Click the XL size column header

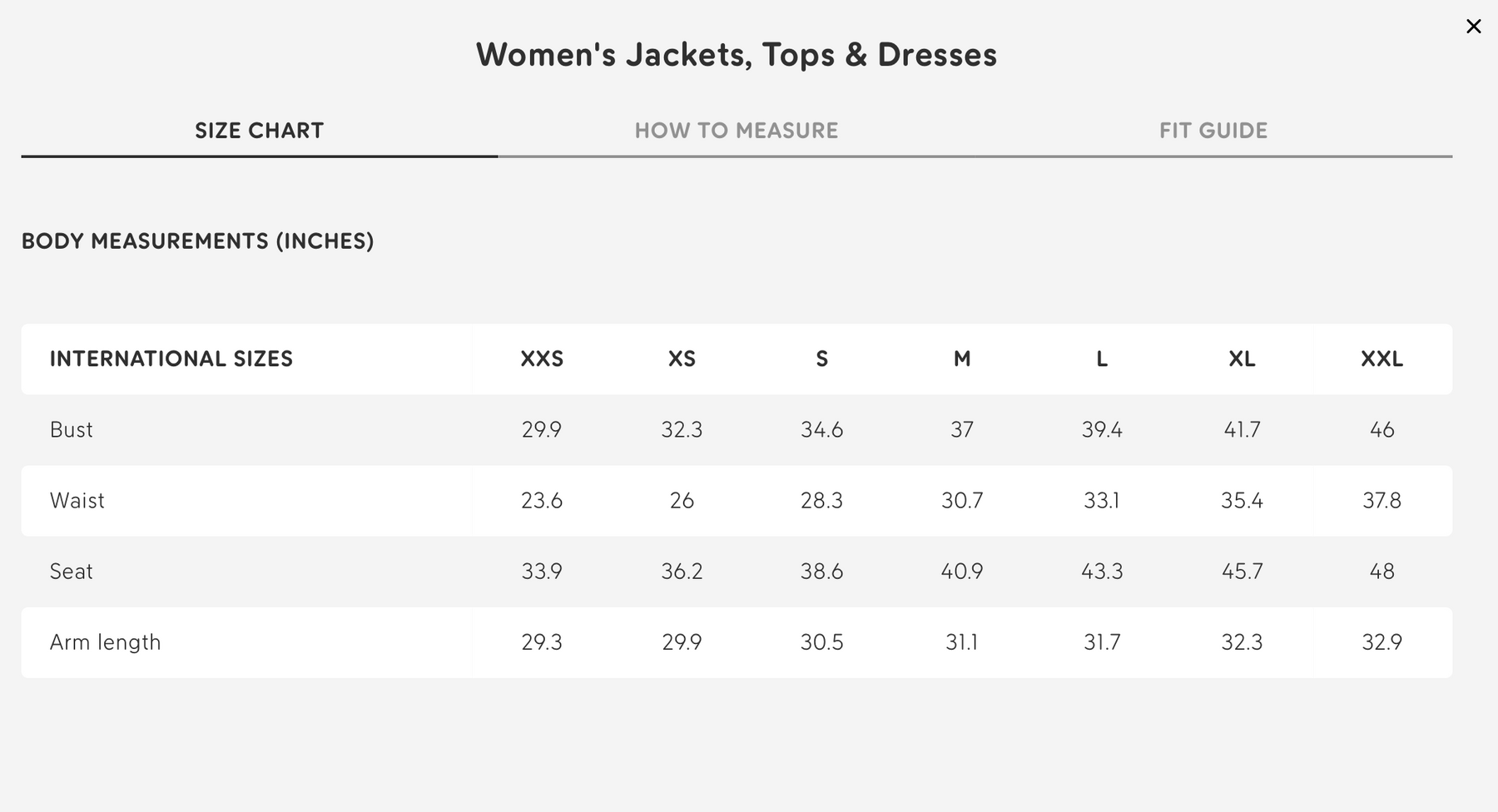[x=1242, y=359]
